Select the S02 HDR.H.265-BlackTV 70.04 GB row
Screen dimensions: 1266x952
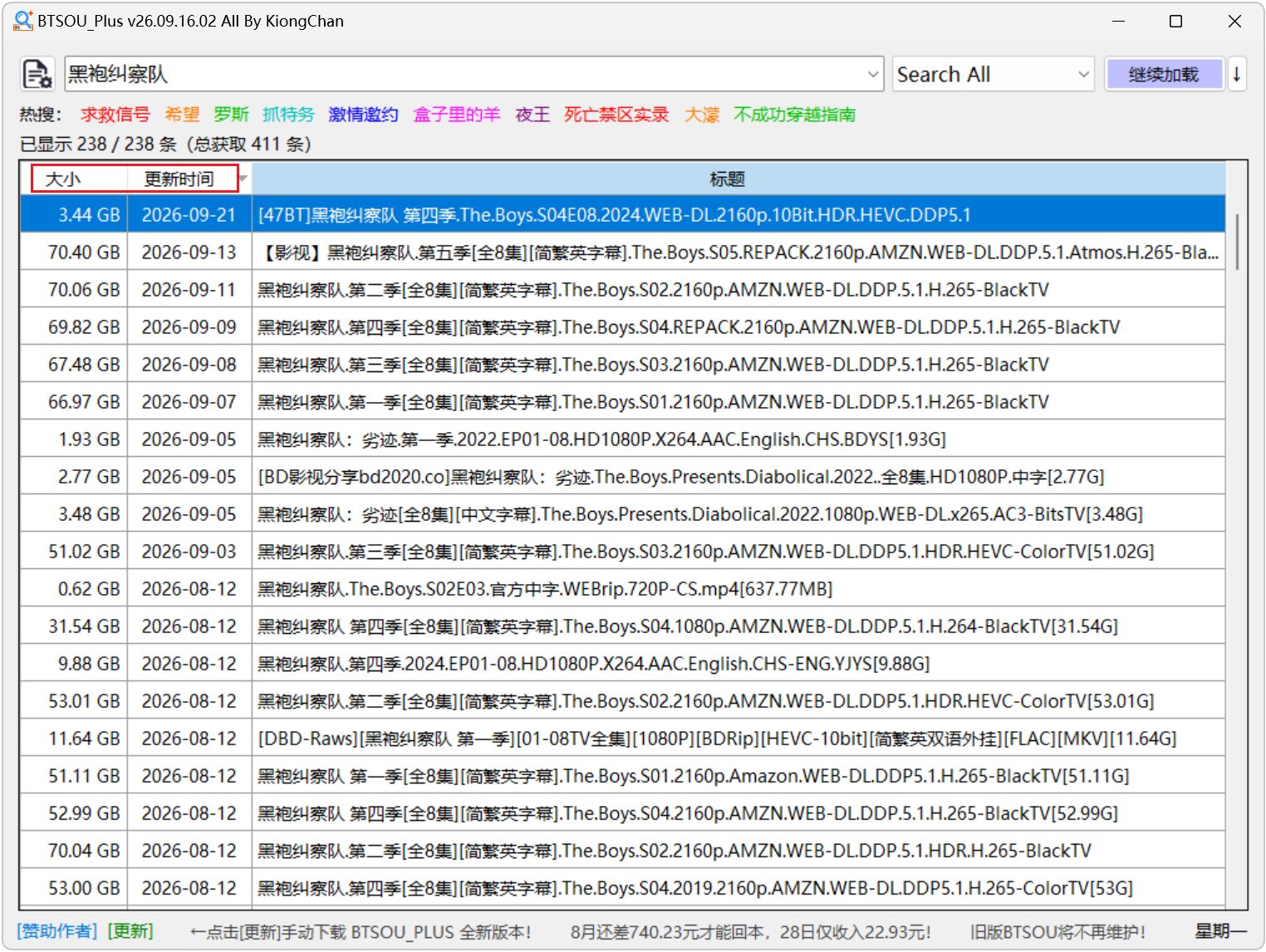622,850
